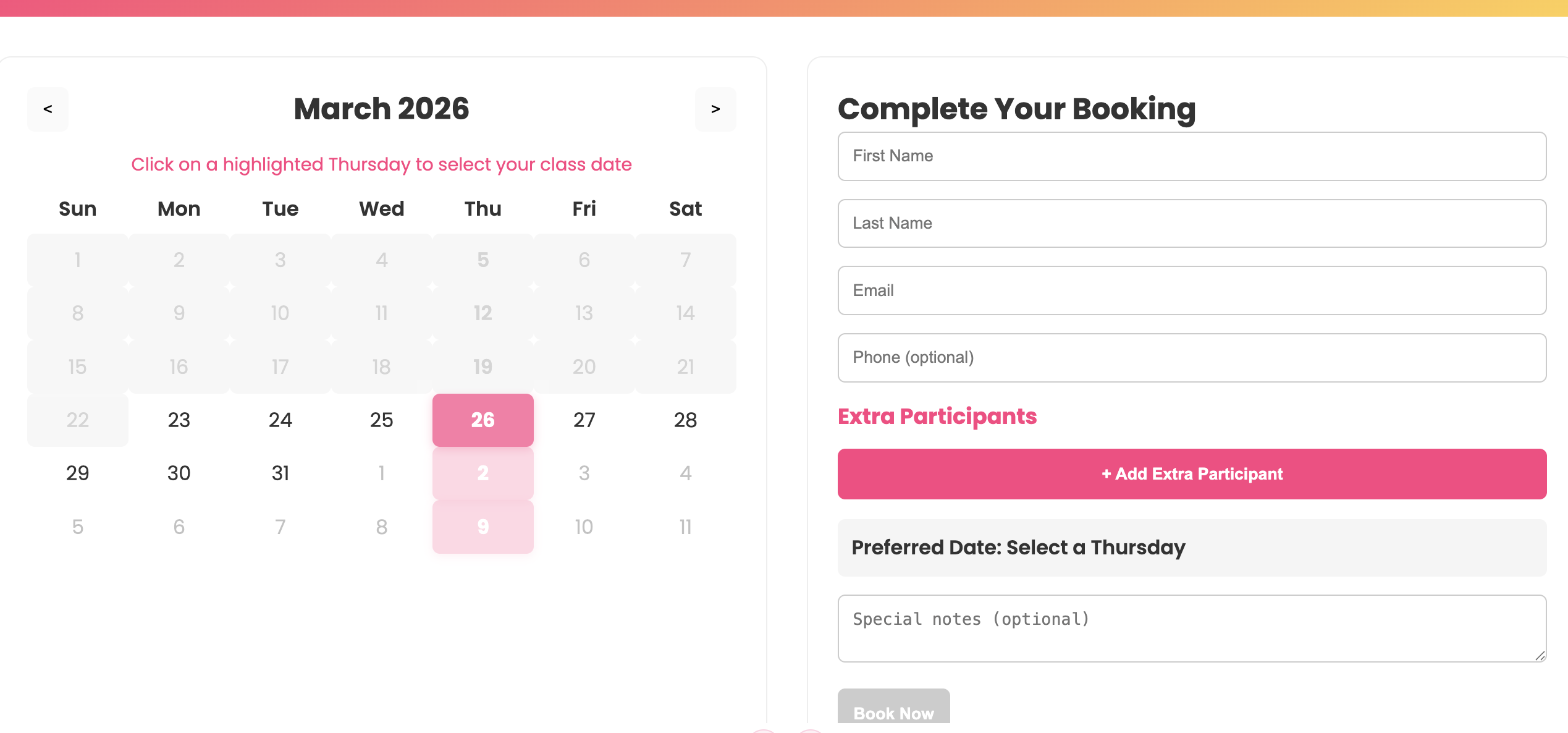The height and width of the screenshot is (733, 1568).
Task: Click the Extra Participants heading
Action: tap(937, 417)
